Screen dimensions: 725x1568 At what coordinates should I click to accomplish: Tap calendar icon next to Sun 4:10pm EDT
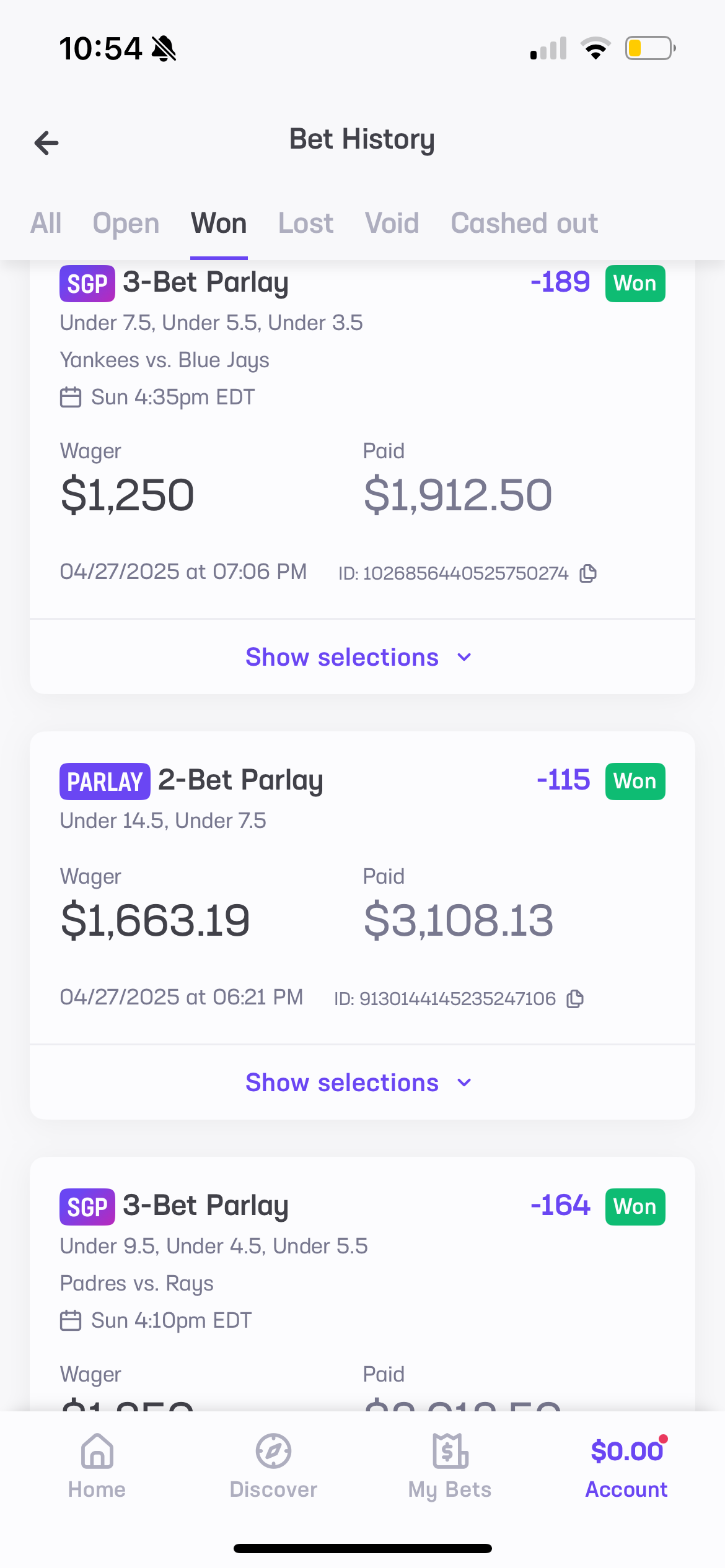[x=71, y=1320]
